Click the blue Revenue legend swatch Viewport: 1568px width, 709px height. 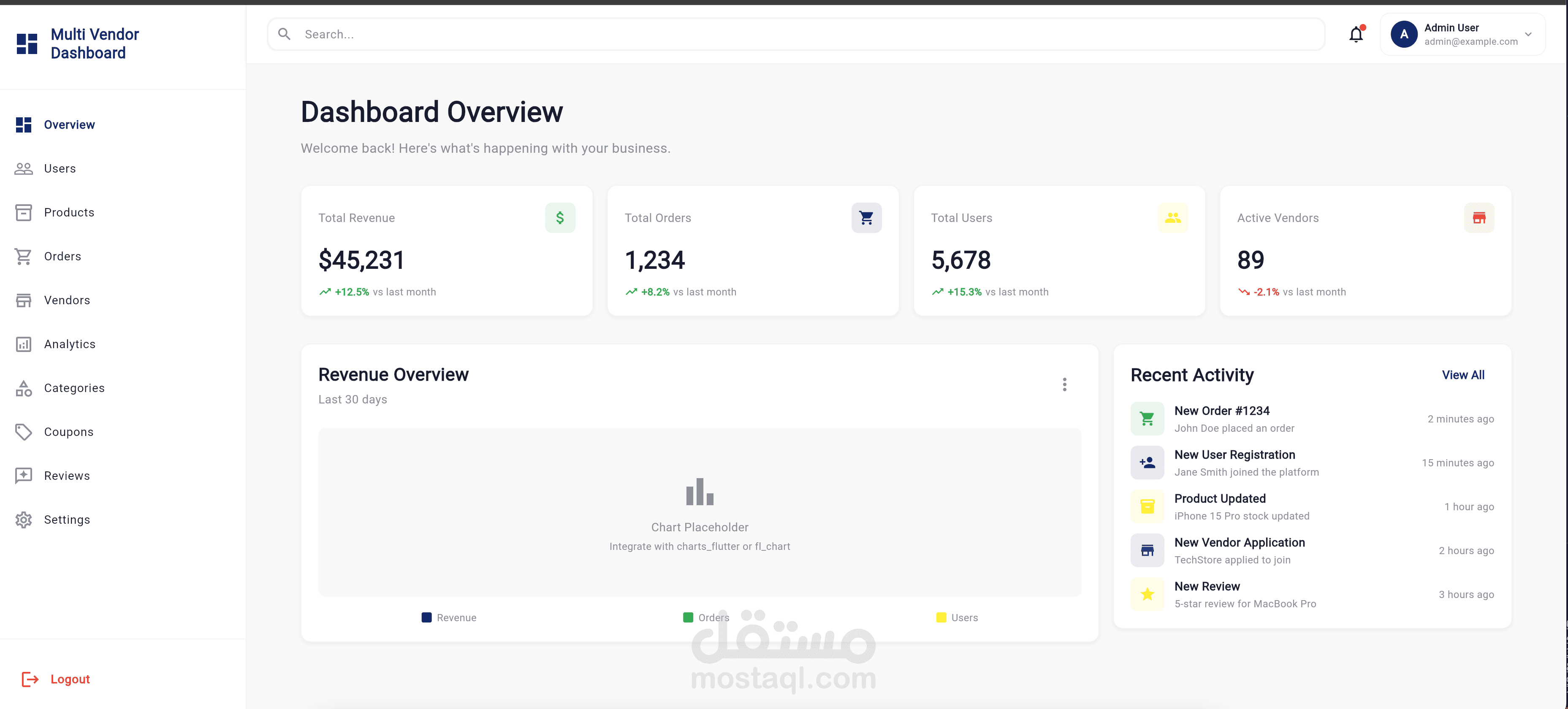point(426,618)
